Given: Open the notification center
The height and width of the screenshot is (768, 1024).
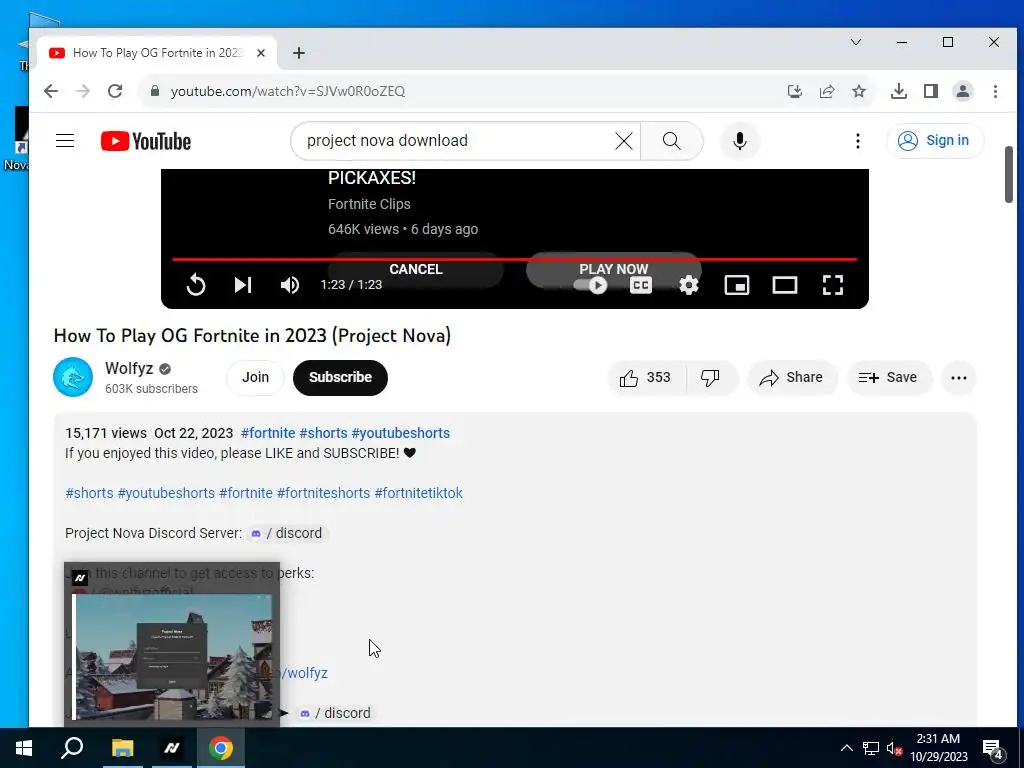Looking at the screenshot, I should coord(993,748).
